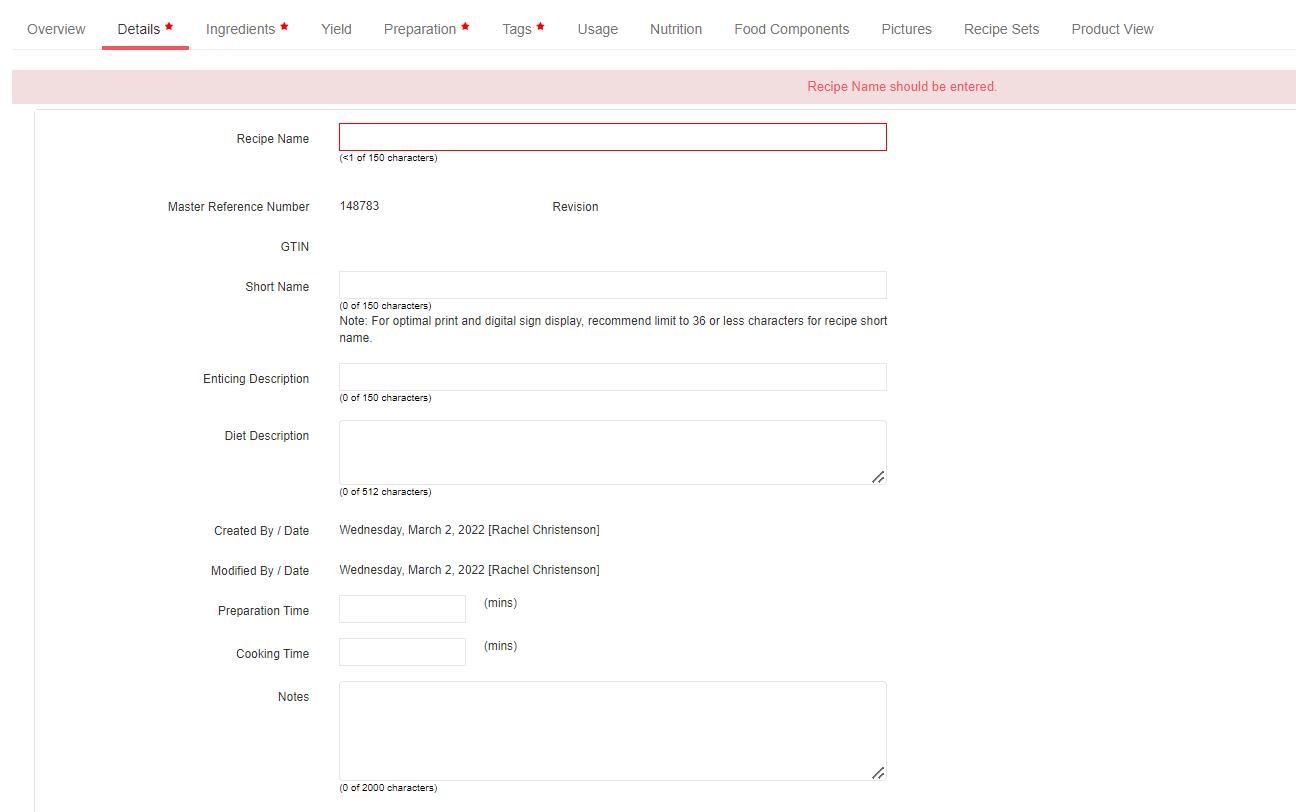Click the Preparation Time input
The image size is (1296, 812).
402,609
